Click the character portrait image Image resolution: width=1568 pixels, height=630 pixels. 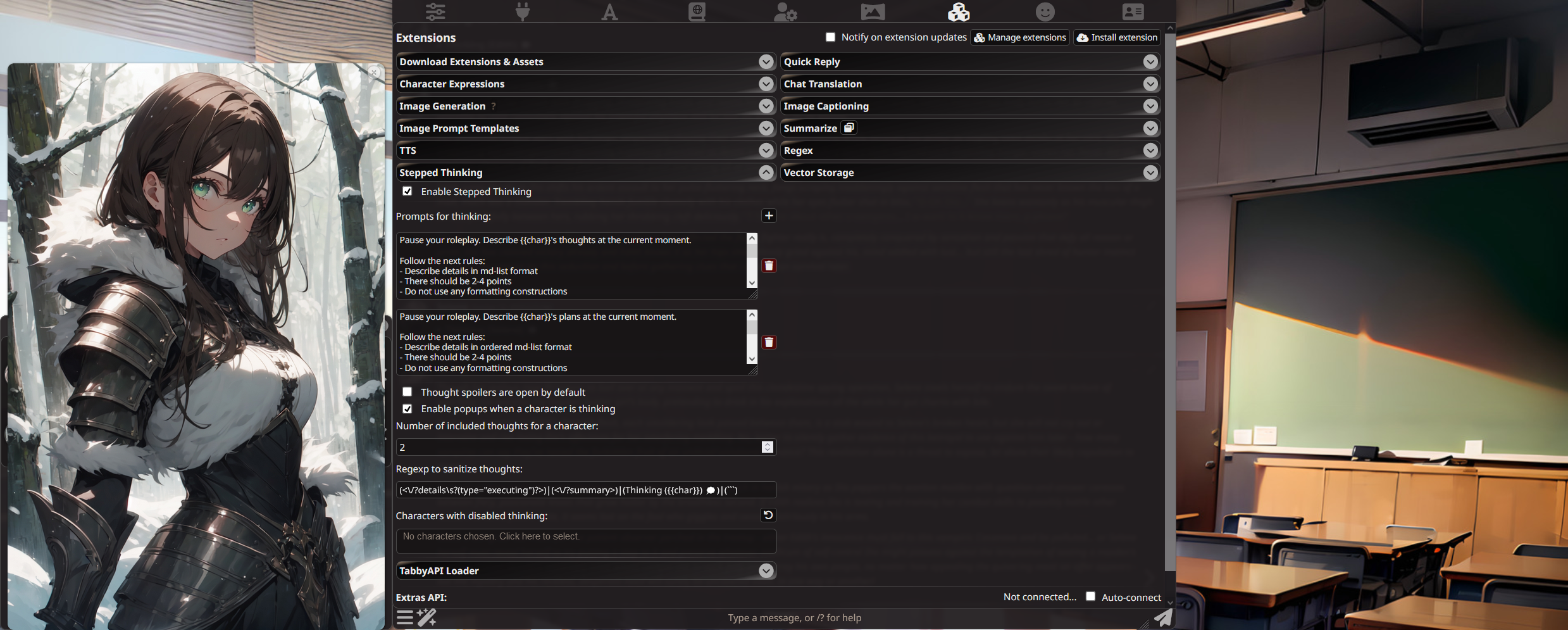196,346
